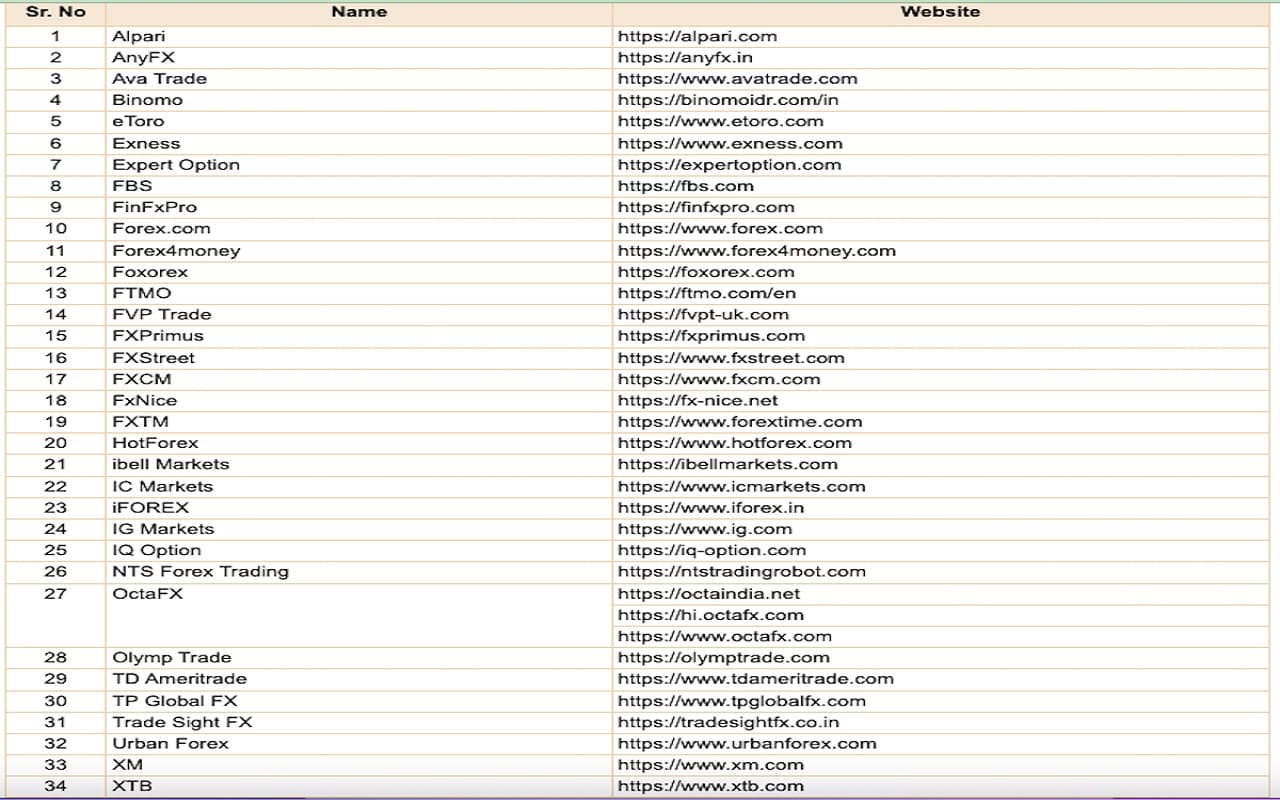Select the Sr. No column header

click(x=56, y=12)
